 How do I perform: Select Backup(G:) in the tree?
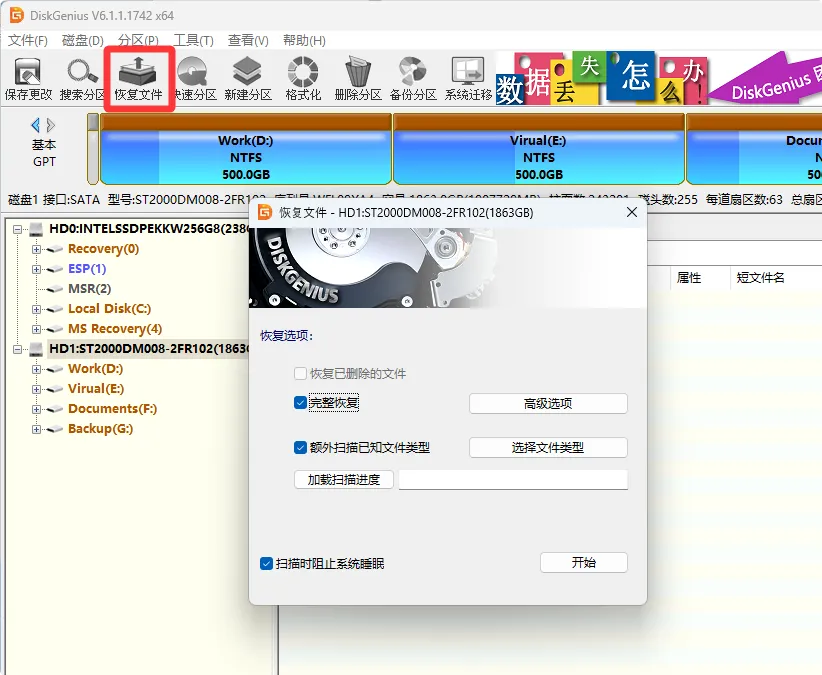pyautogui.click(x=101, y=429)
